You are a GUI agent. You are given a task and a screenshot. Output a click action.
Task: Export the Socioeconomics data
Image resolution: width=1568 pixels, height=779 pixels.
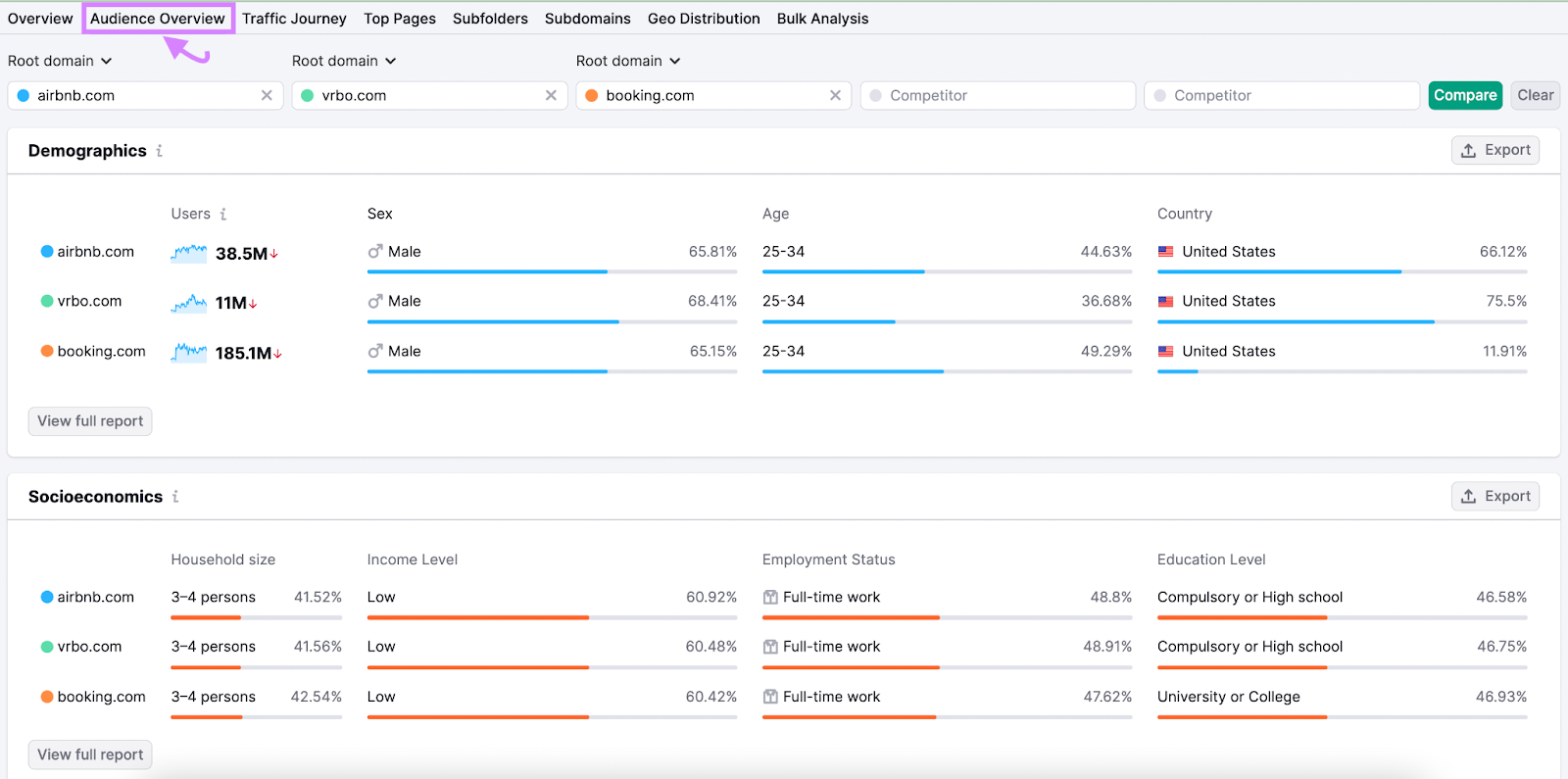1495,496
